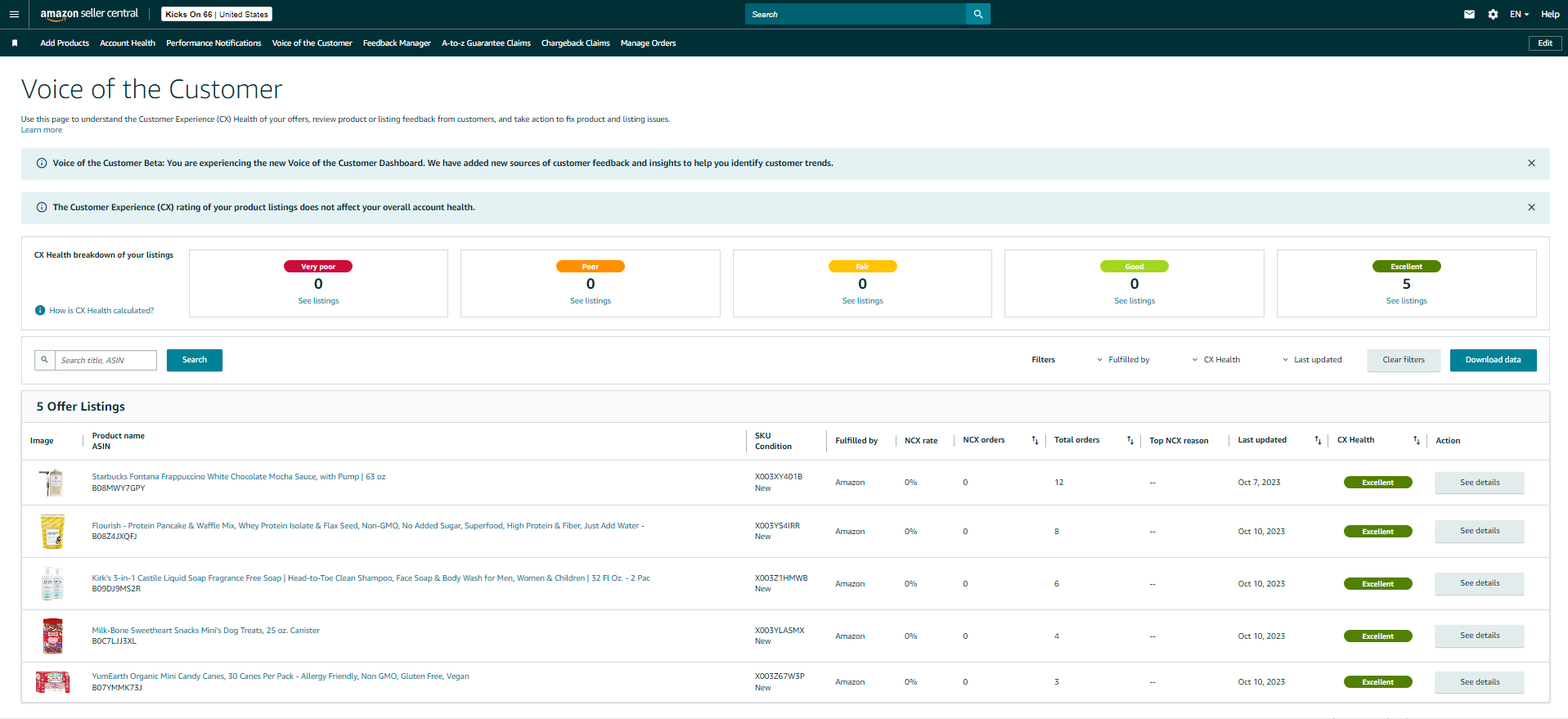Open the YumEarth Candy Canes thumbnail
The image size is (1568, 719).
[53, 682]
